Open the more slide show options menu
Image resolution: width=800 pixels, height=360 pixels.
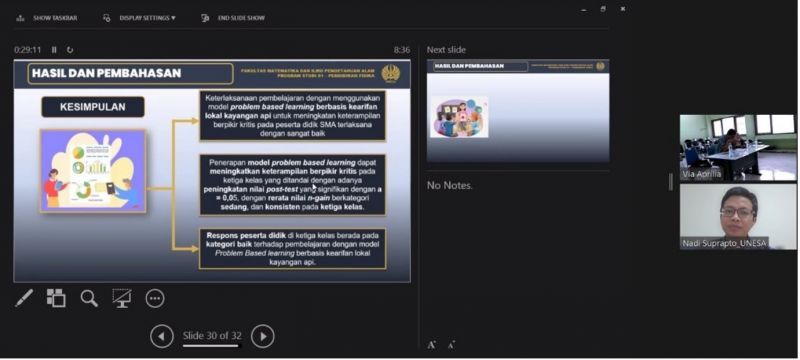[x=155, y=298]
